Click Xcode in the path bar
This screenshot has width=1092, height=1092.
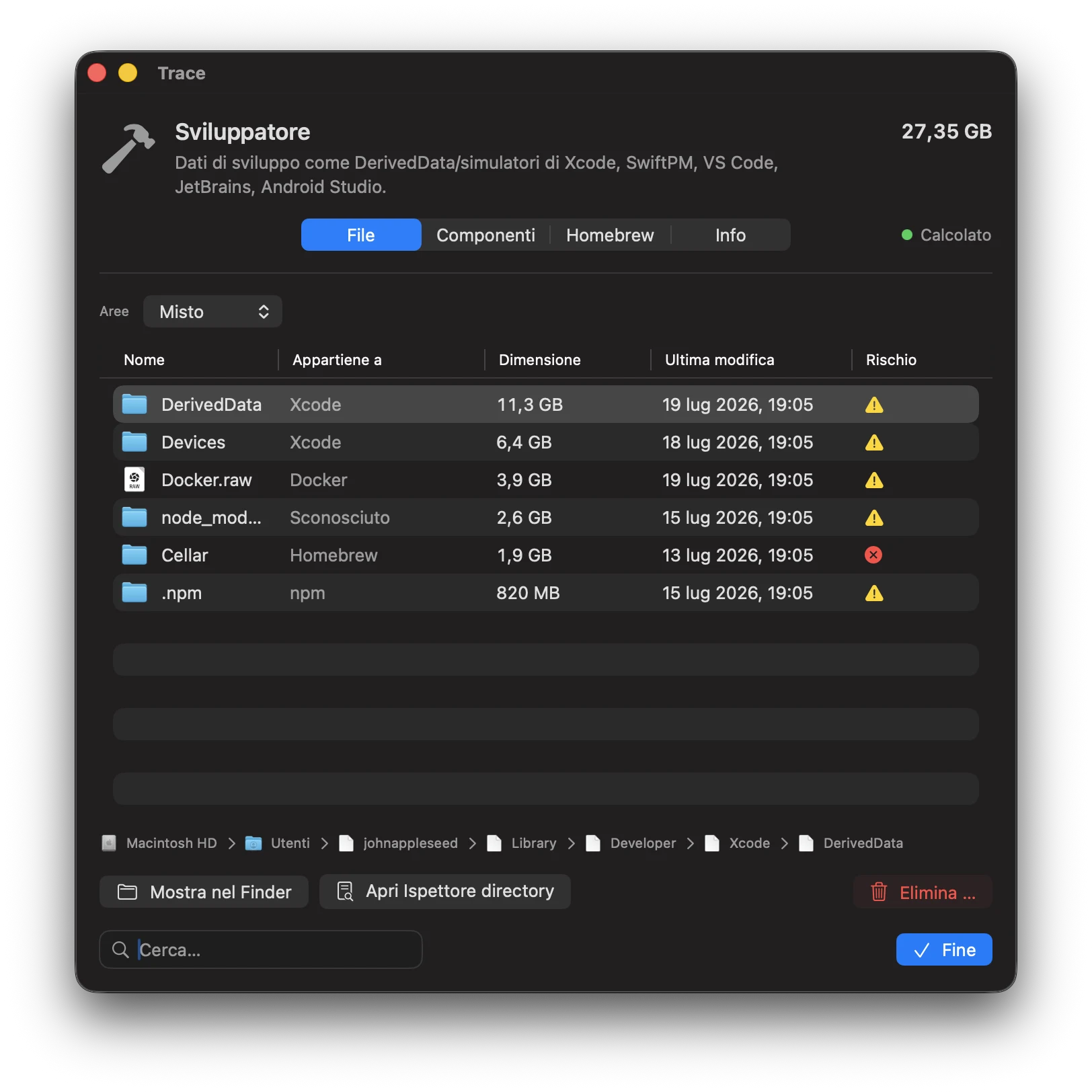(x=750, y=843)
